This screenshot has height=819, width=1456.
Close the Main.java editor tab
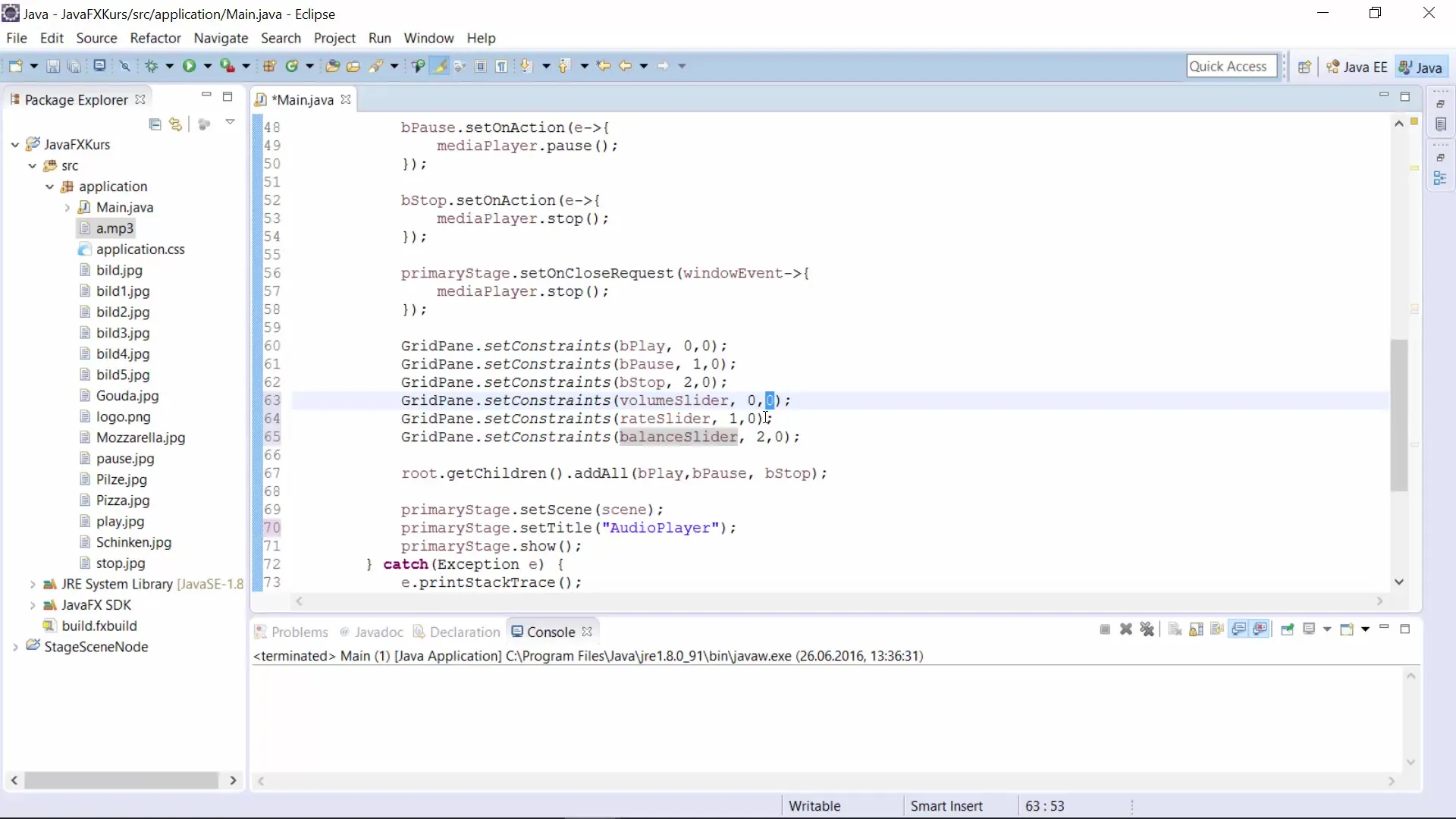point(346,99)
